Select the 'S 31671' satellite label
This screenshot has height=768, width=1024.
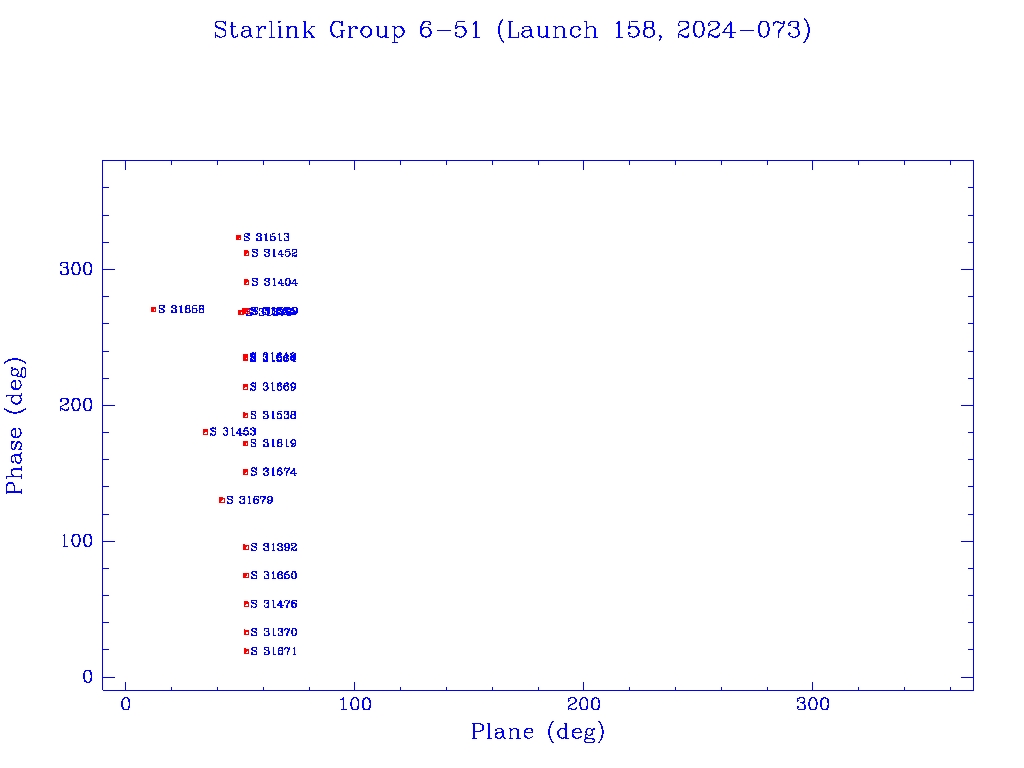tap(274, 651)
